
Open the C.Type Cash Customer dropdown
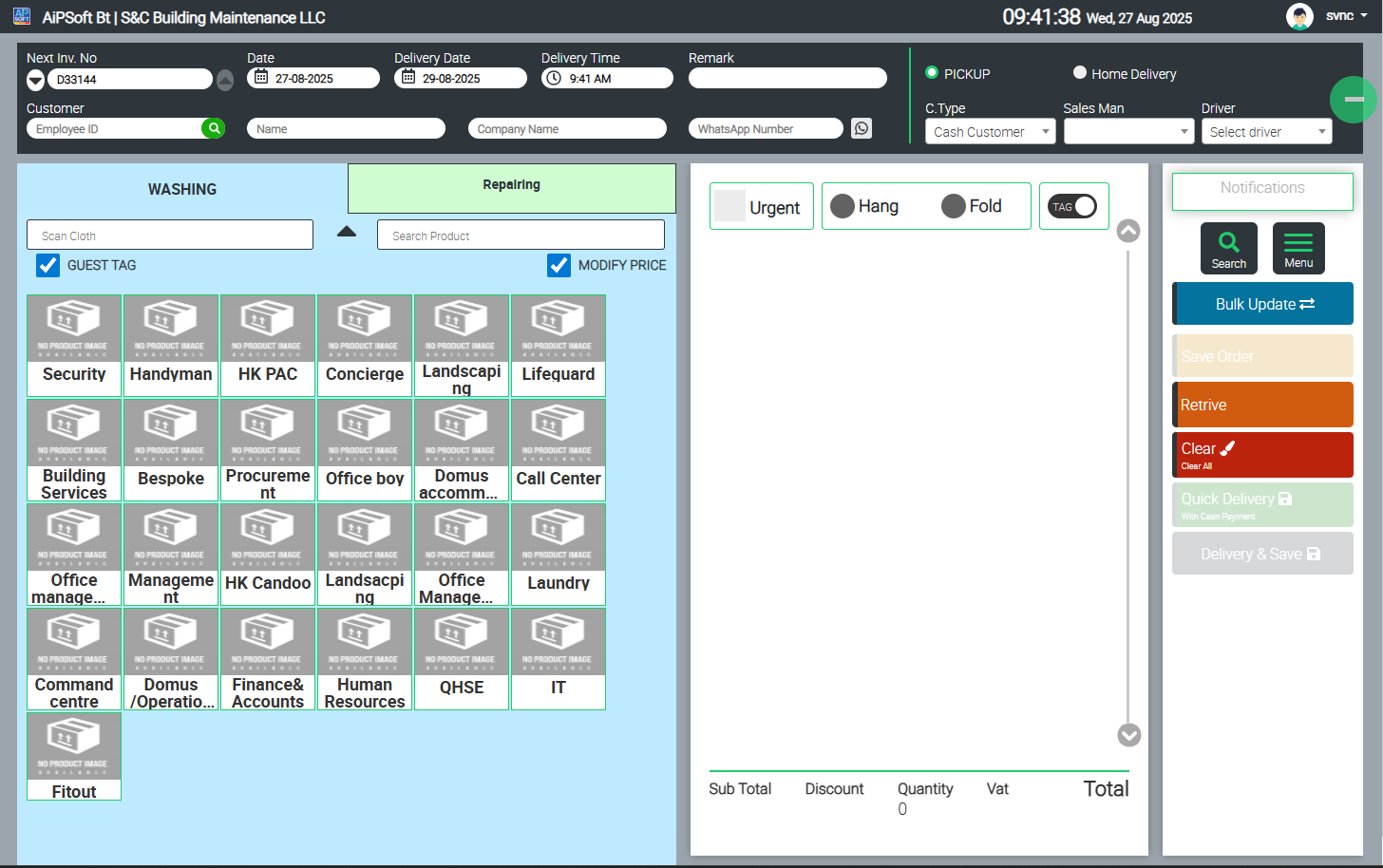point(990,132)
